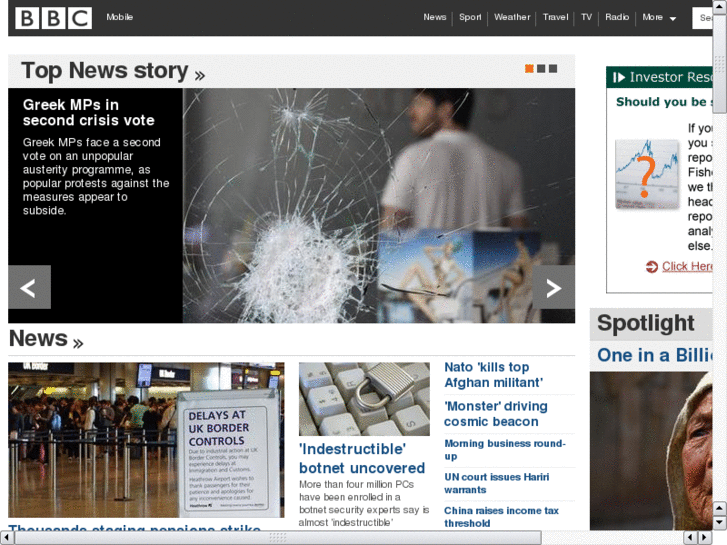This screenshot has width=727, height=545.
Task: Open the Radio menu item
Action: pyautogui.click(x=617, y=17)
